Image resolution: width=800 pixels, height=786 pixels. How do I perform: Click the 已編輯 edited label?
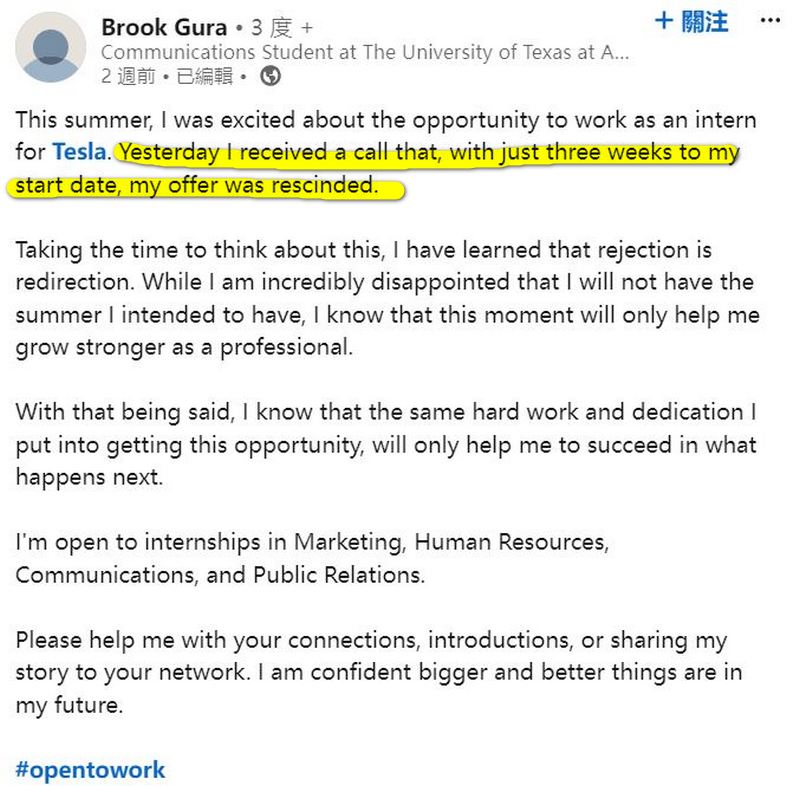tap(205, 77)
